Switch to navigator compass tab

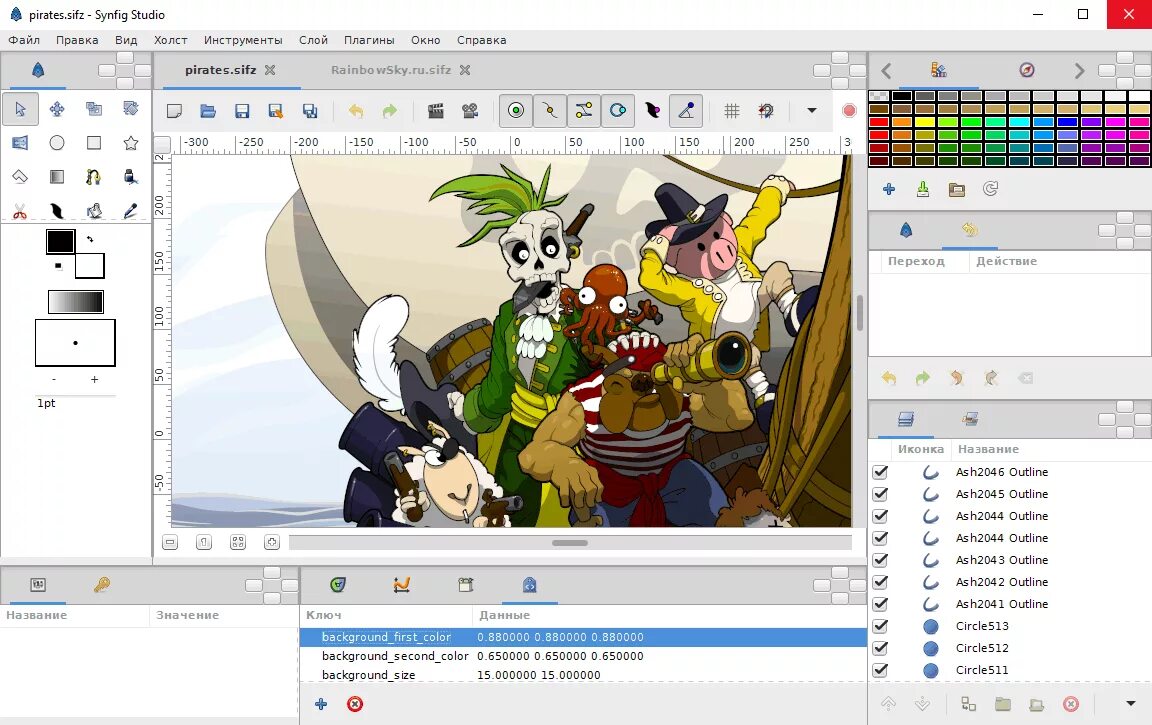click(x=1027, y=70)
